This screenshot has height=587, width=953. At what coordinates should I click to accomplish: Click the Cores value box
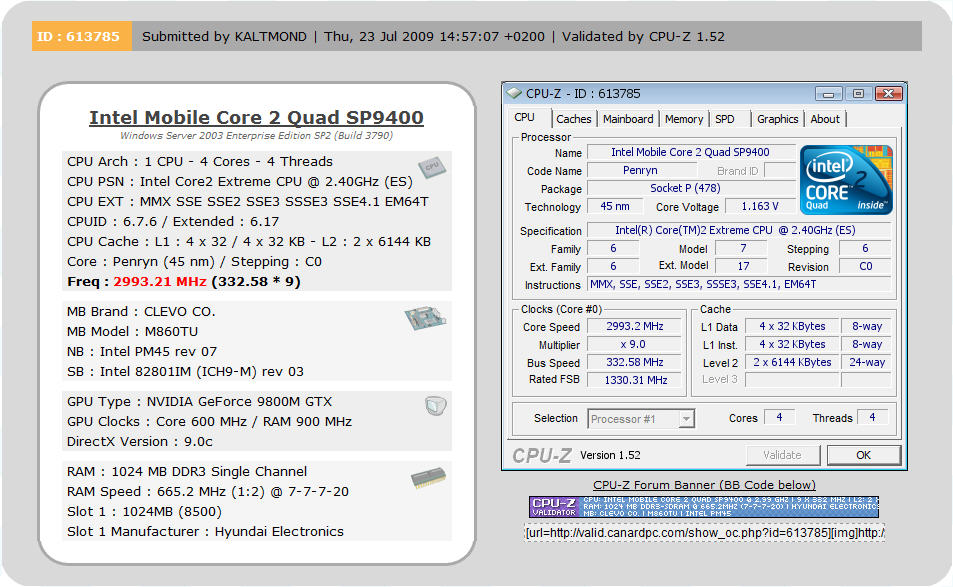779,417
